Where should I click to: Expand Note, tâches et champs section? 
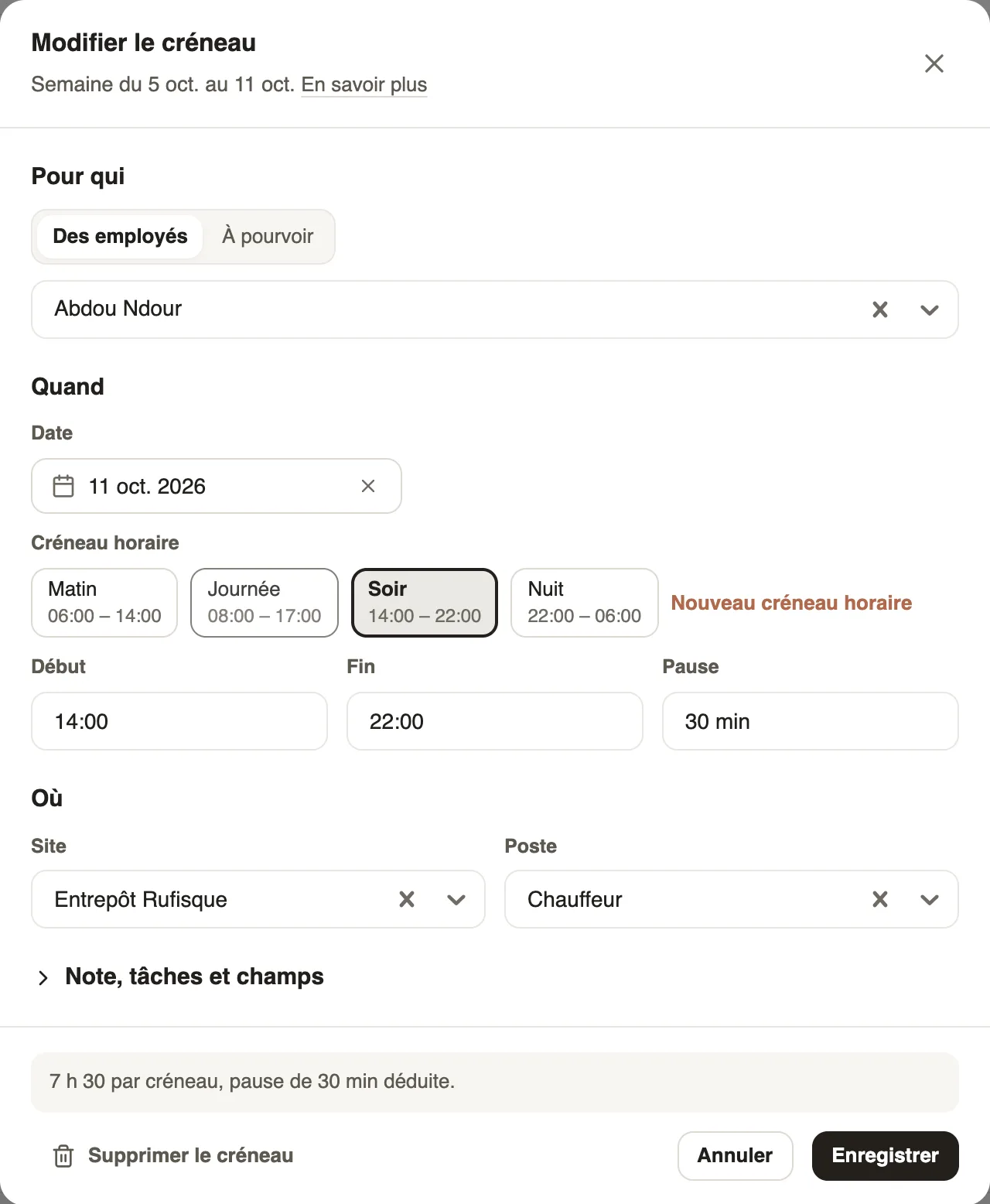pos(179,977)
